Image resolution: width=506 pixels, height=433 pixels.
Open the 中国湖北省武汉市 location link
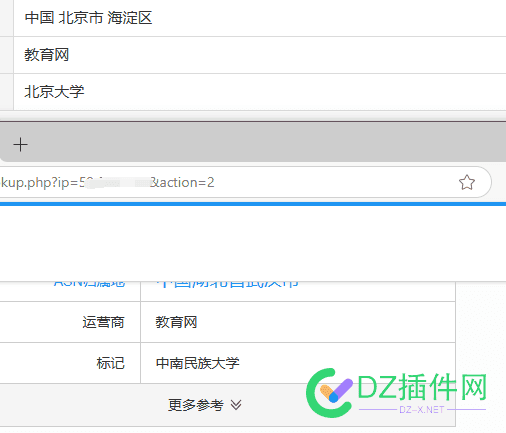[227, 284]
